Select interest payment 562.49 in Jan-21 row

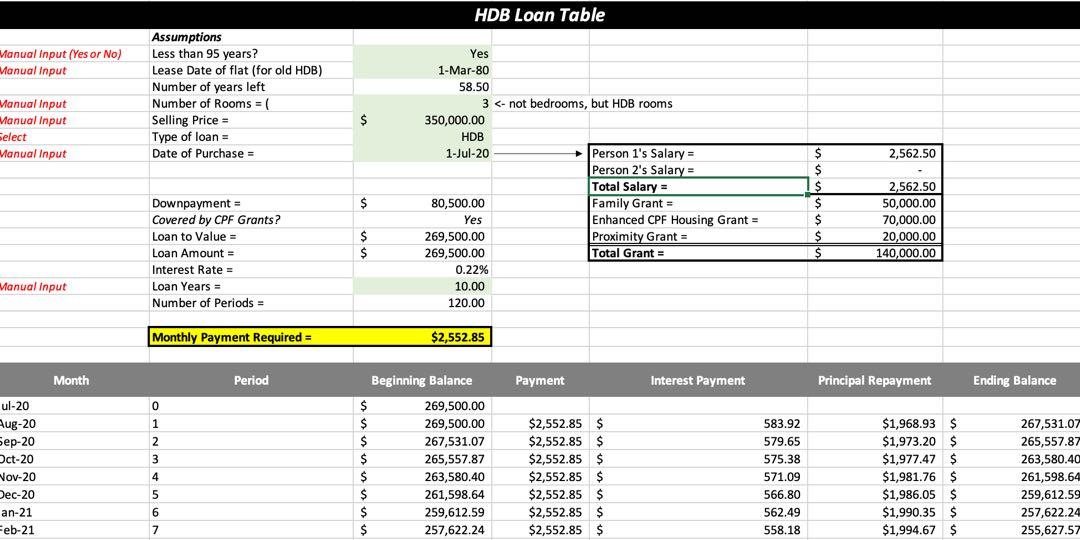tap(698, 512)
